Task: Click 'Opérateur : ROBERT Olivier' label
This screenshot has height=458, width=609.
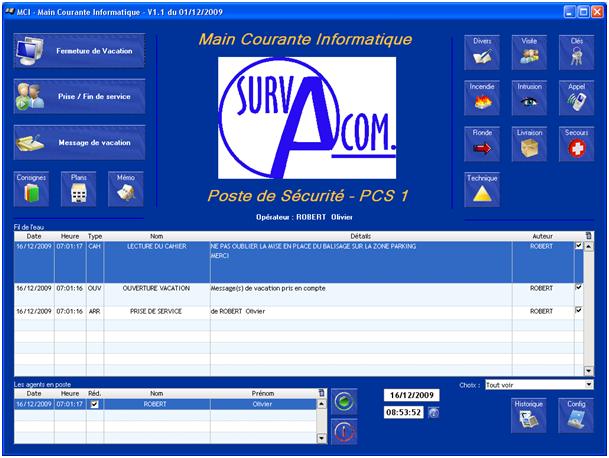Action: tap(304, 217)
